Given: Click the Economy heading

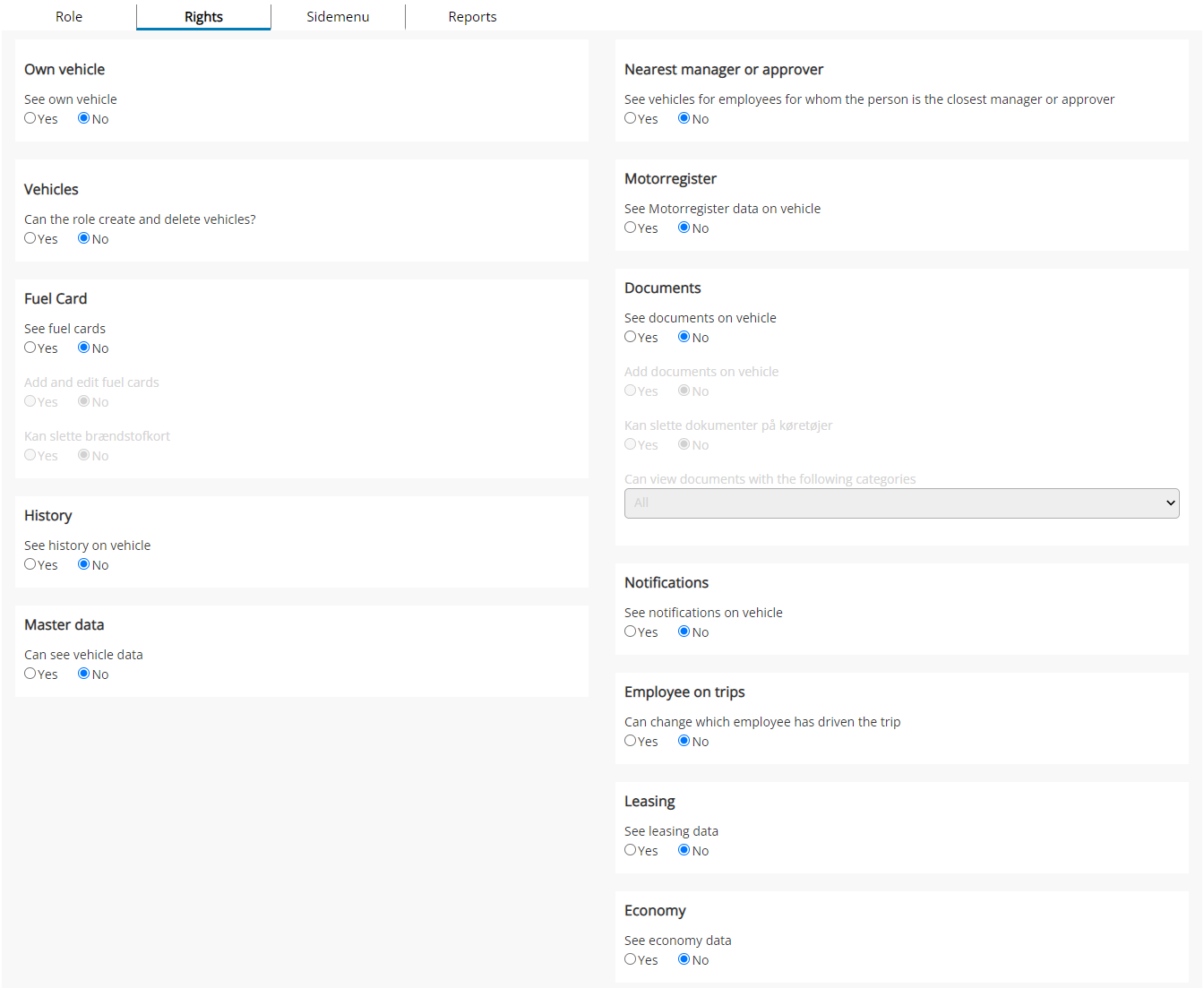Looking at the screenshot, I should pos(655,911).
